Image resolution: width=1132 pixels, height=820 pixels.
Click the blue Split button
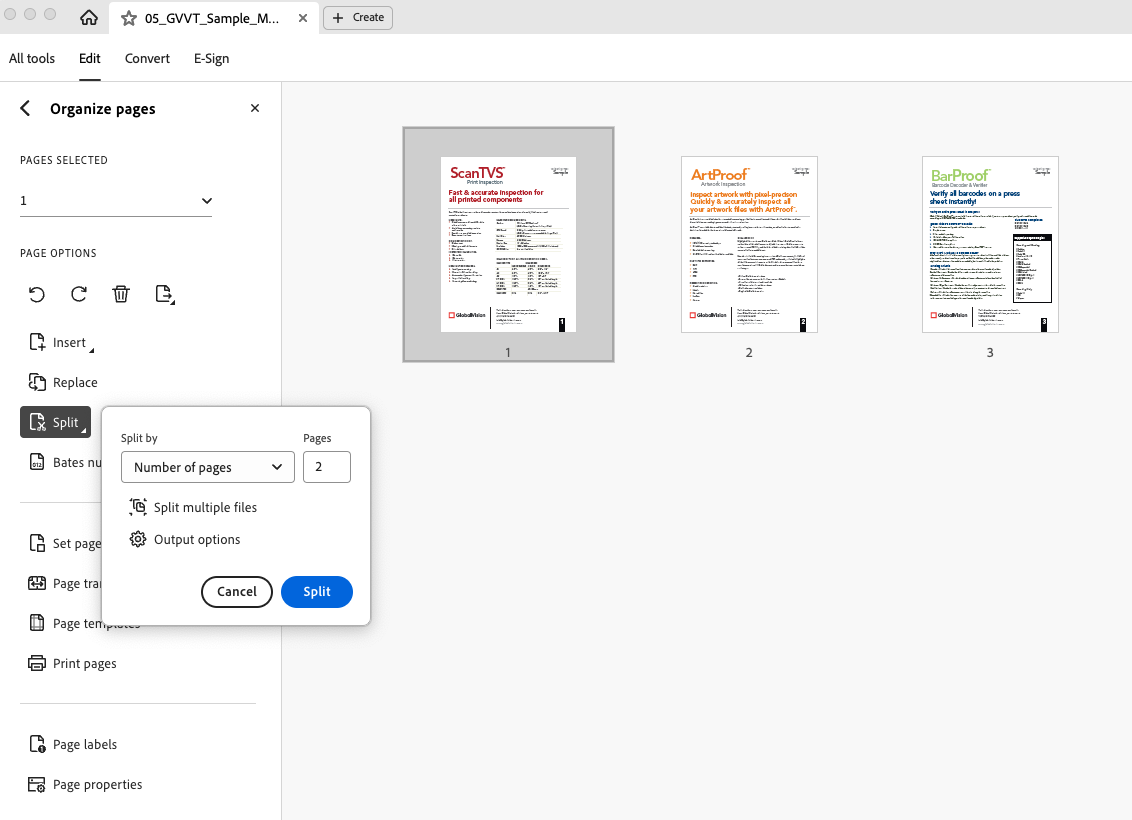point(317,592)
